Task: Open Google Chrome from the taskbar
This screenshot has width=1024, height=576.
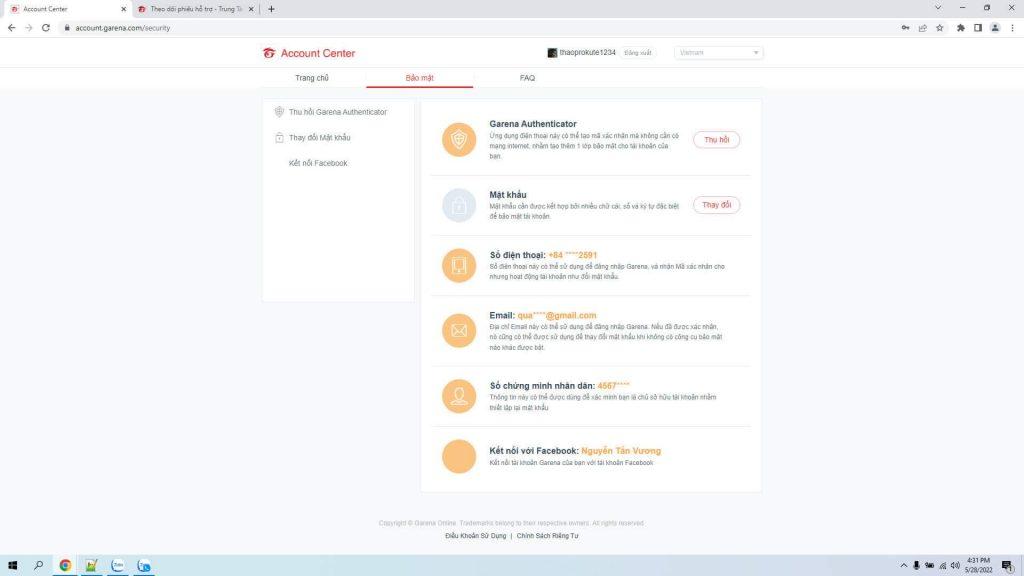Action: [x=65, y=565]
